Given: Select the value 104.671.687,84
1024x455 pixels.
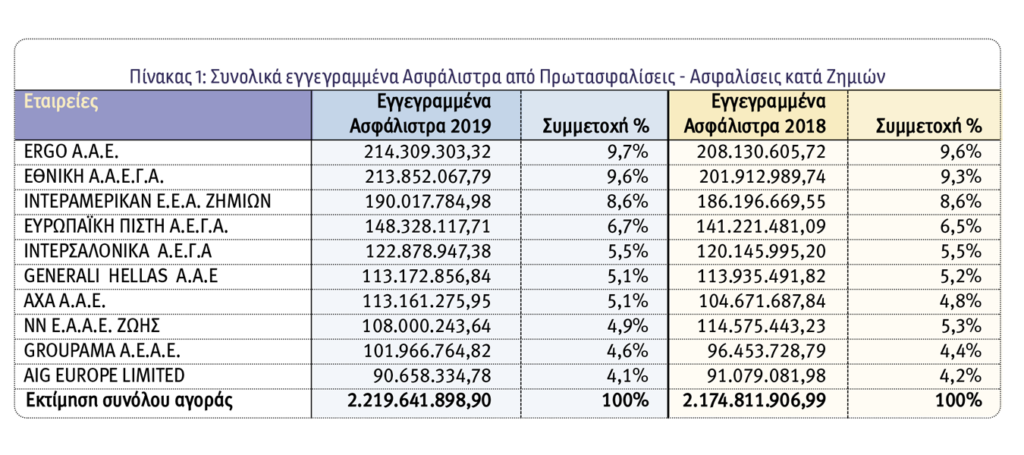Looking at the screenshot, I should (761, 301).
